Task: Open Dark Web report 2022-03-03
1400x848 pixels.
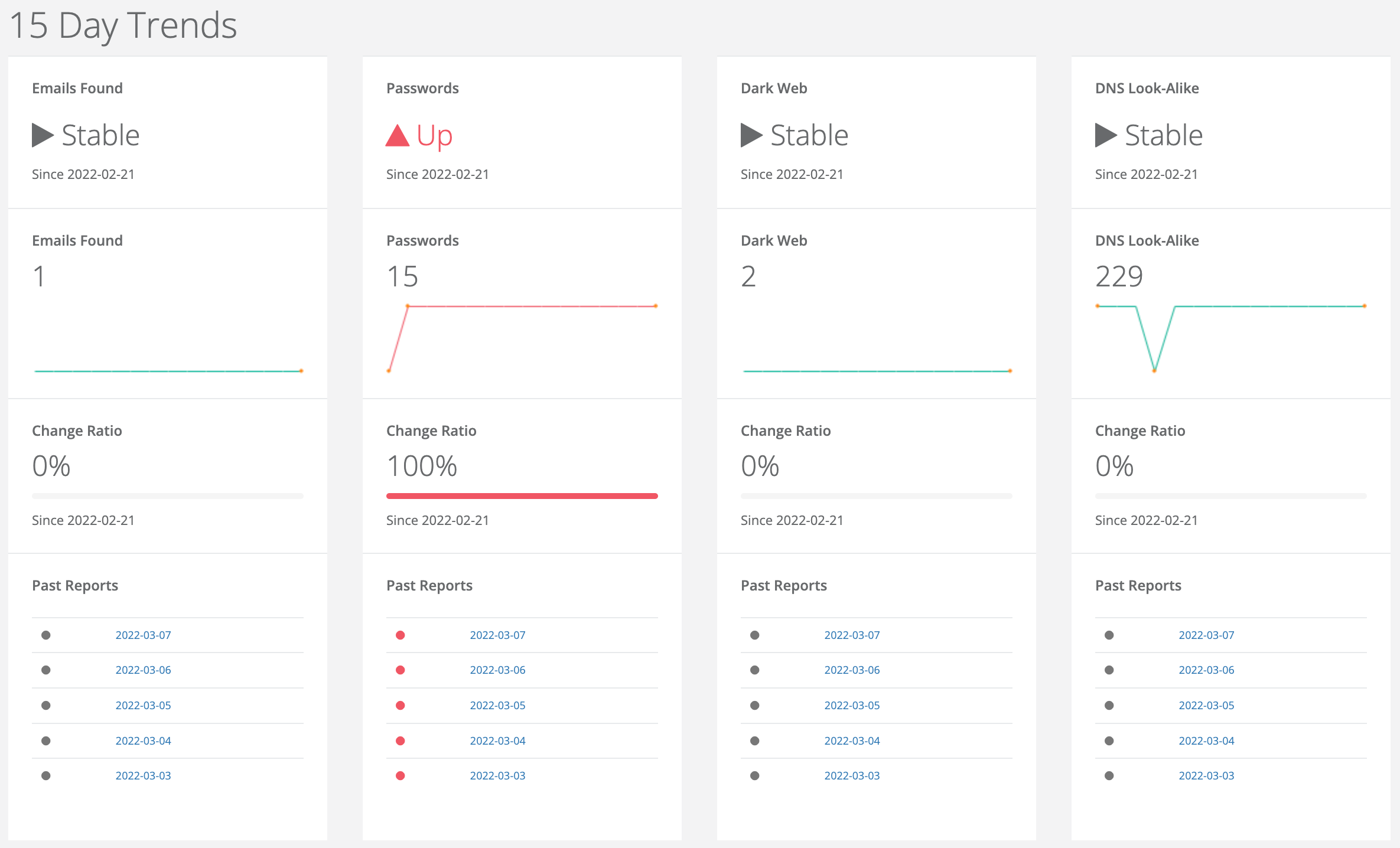Action: (x=852, y=775)
